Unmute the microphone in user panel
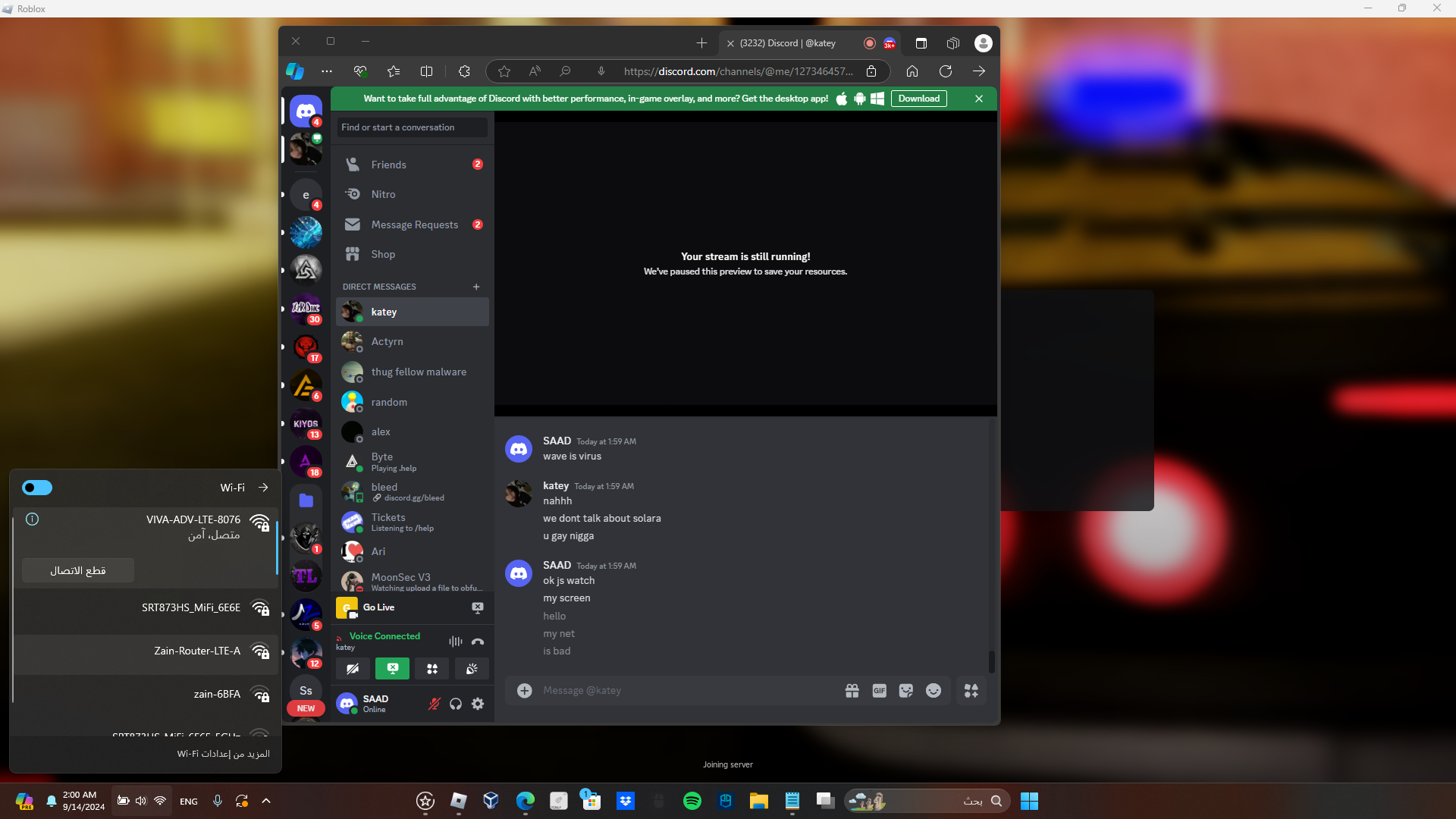This screenshot has height=819, width=1456. [434, 704]
